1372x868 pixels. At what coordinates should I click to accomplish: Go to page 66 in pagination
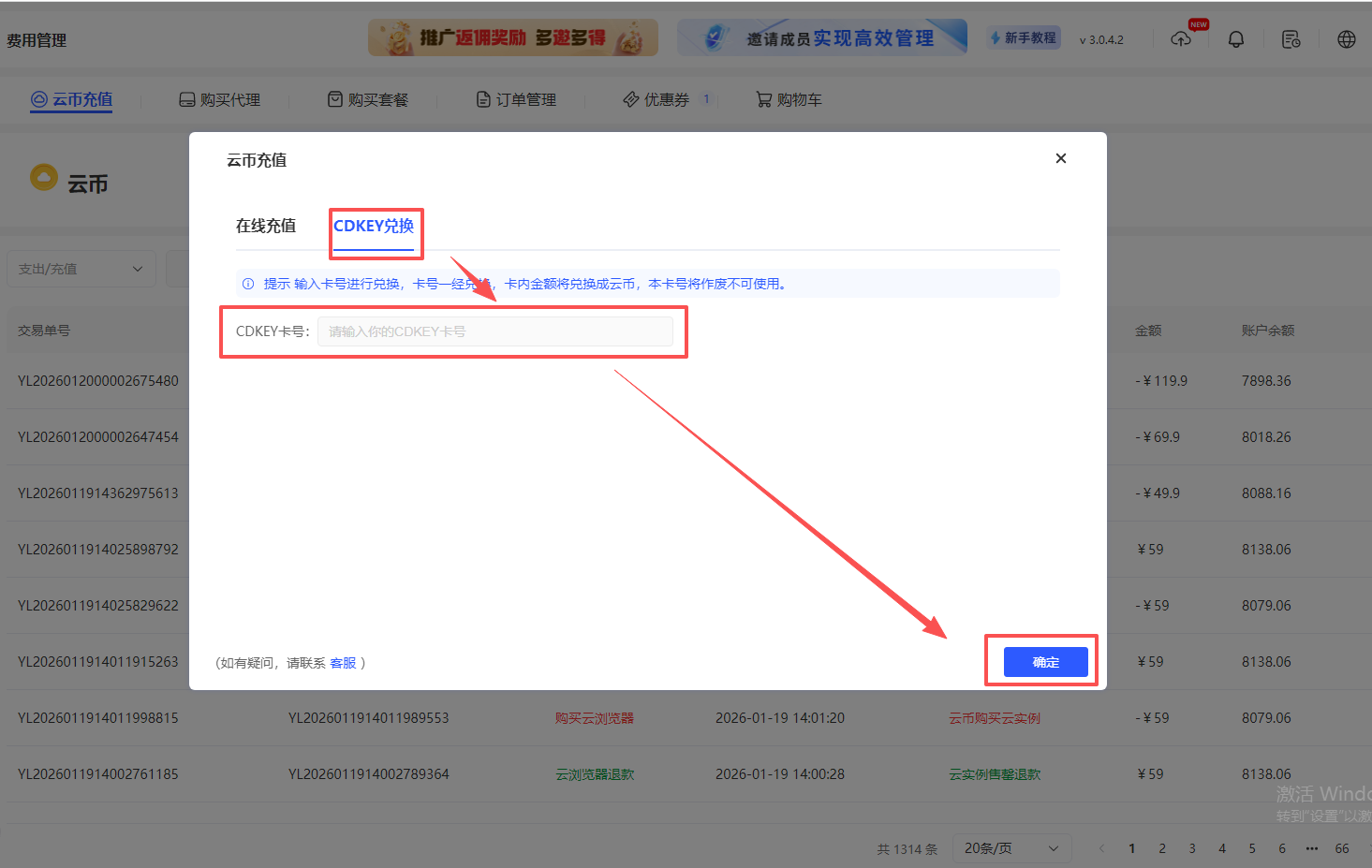click(1342, 848)
